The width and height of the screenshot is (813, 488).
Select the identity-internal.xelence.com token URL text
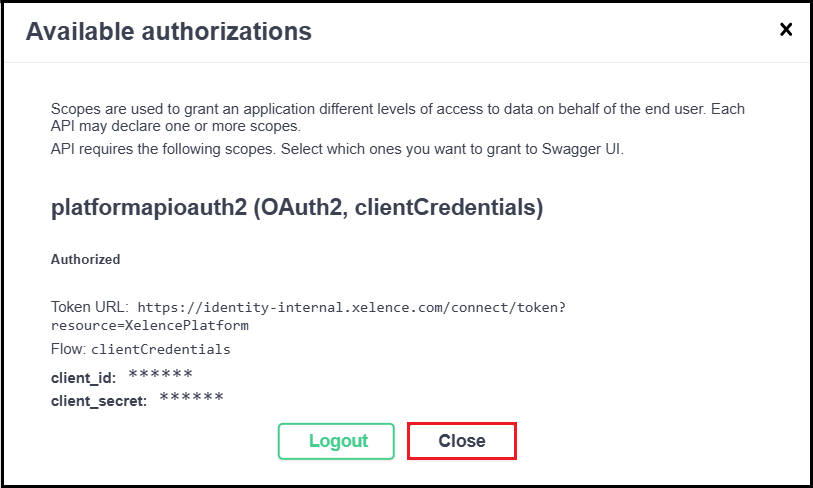[351, 308]
